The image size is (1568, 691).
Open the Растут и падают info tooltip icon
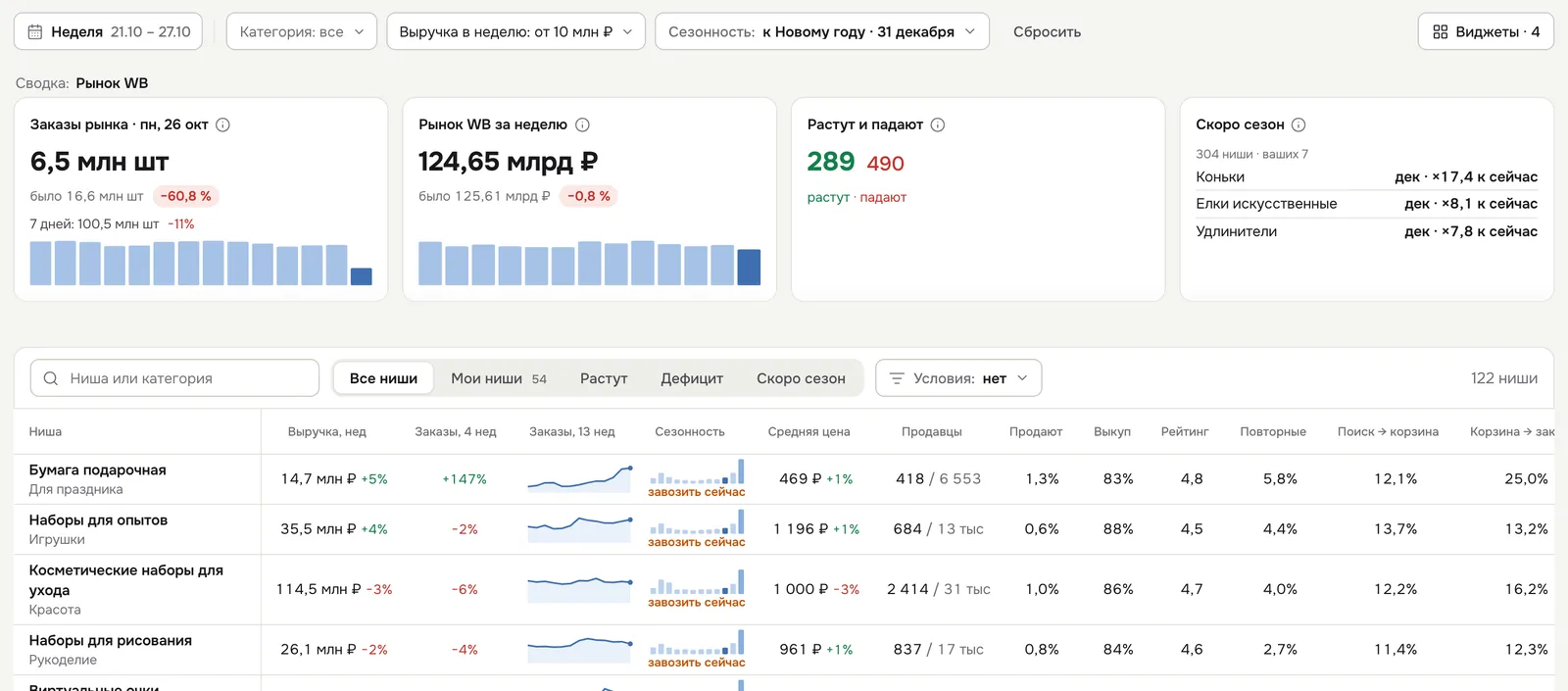[x=938, y=124]
